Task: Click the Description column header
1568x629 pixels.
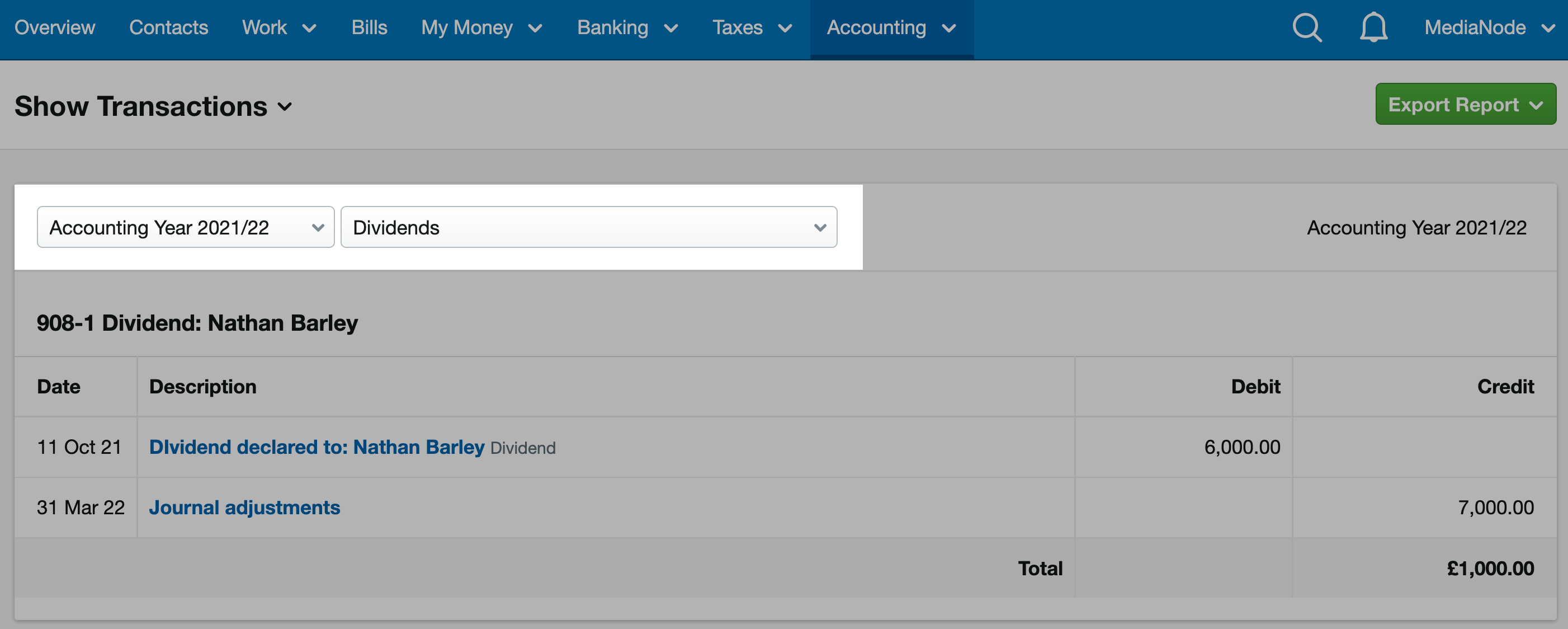Action: click(202, 386)
